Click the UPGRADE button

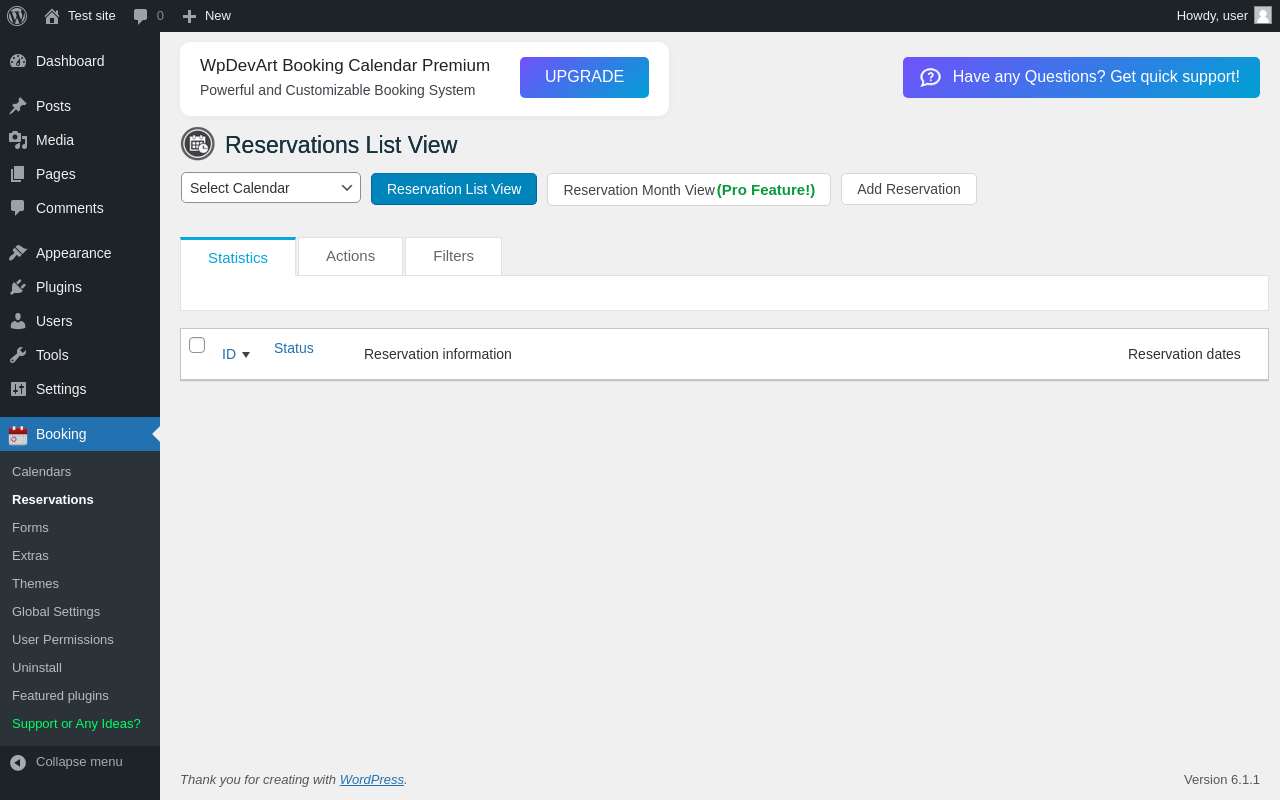[584, 77]
